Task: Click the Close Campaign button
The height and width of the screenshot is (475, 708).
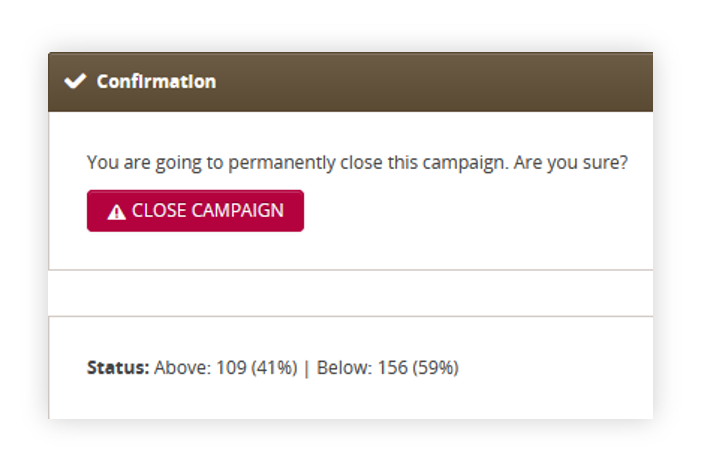Action: pyautogui.click(x=195, y=211)
